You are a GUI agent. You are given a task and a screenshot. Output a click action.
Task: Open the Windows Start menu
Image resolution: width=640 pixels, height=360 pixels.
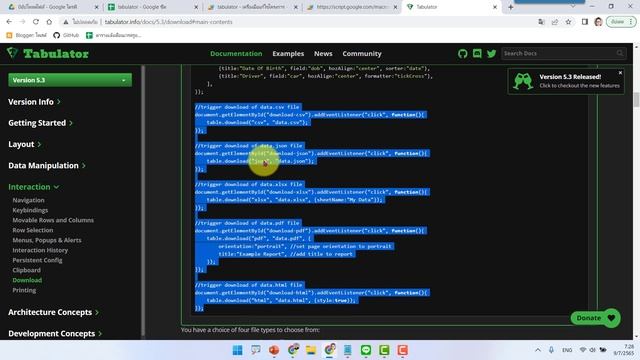coord(237,350)
